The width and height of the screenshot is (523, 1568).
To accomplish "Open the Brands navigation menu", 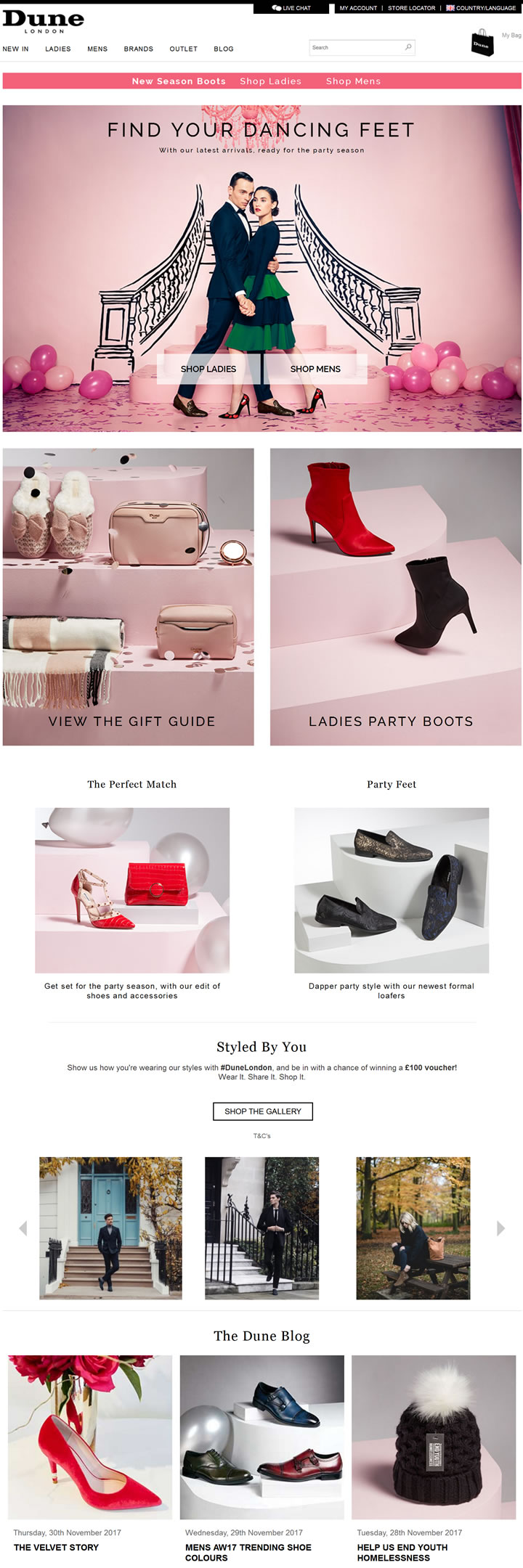I will tap(139, 49).
